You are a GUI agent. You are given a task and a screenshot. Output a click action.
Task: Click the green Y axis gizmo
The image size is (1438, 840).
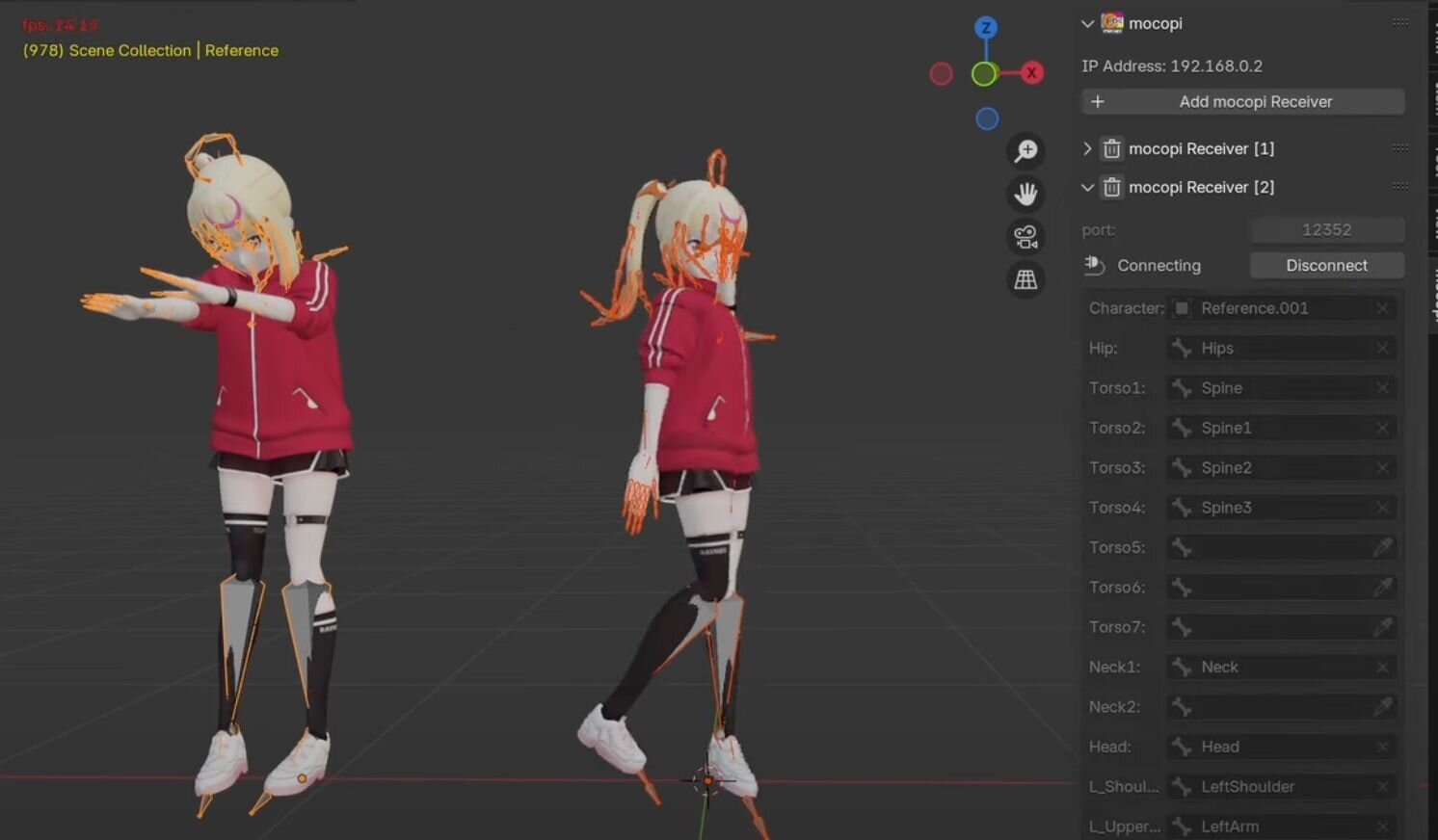tap(984, 74)
